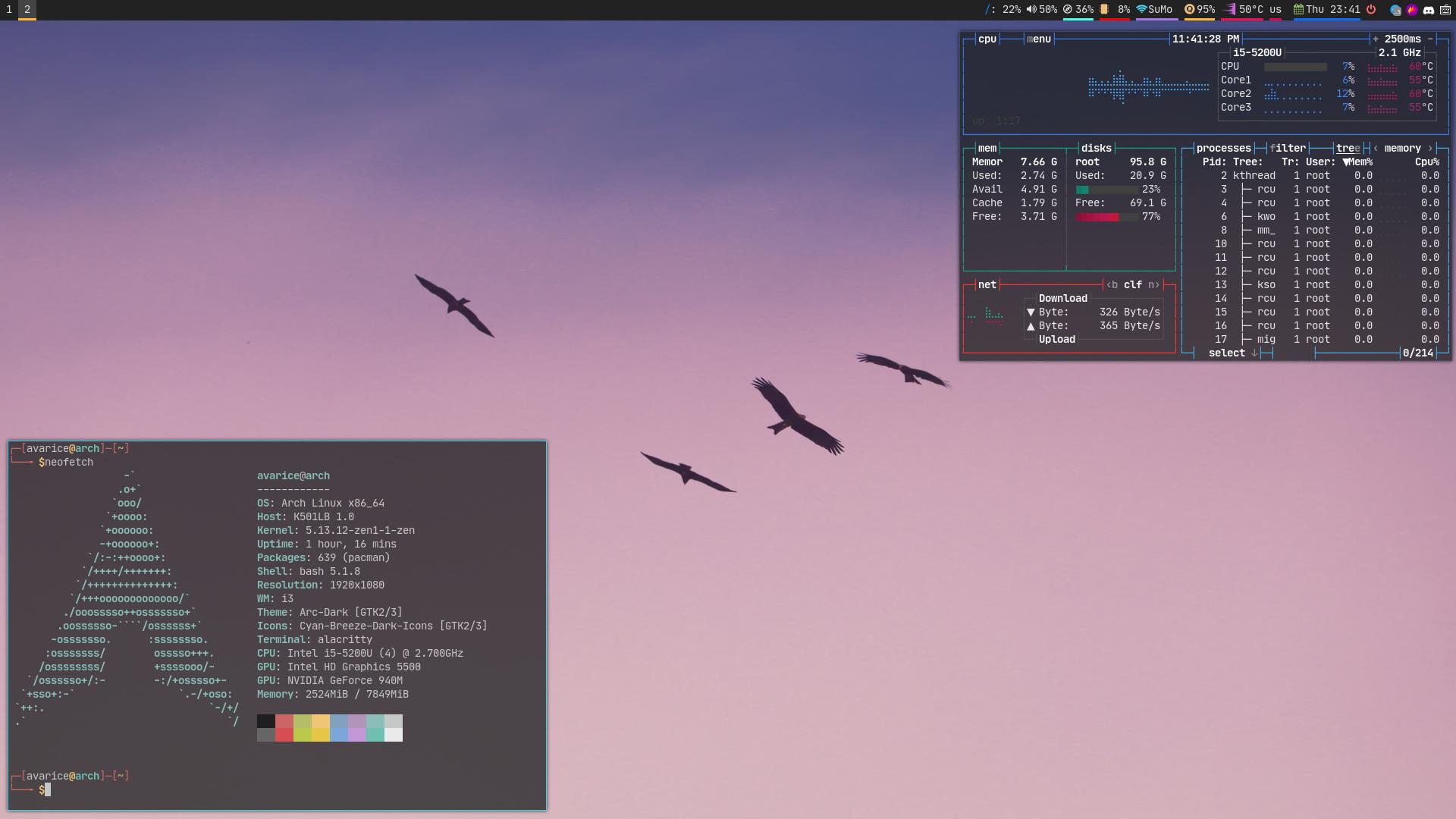
Task: Click the 'Memory: 2524MiB / 7849MiB' line
Action: [x=333, y=695]
